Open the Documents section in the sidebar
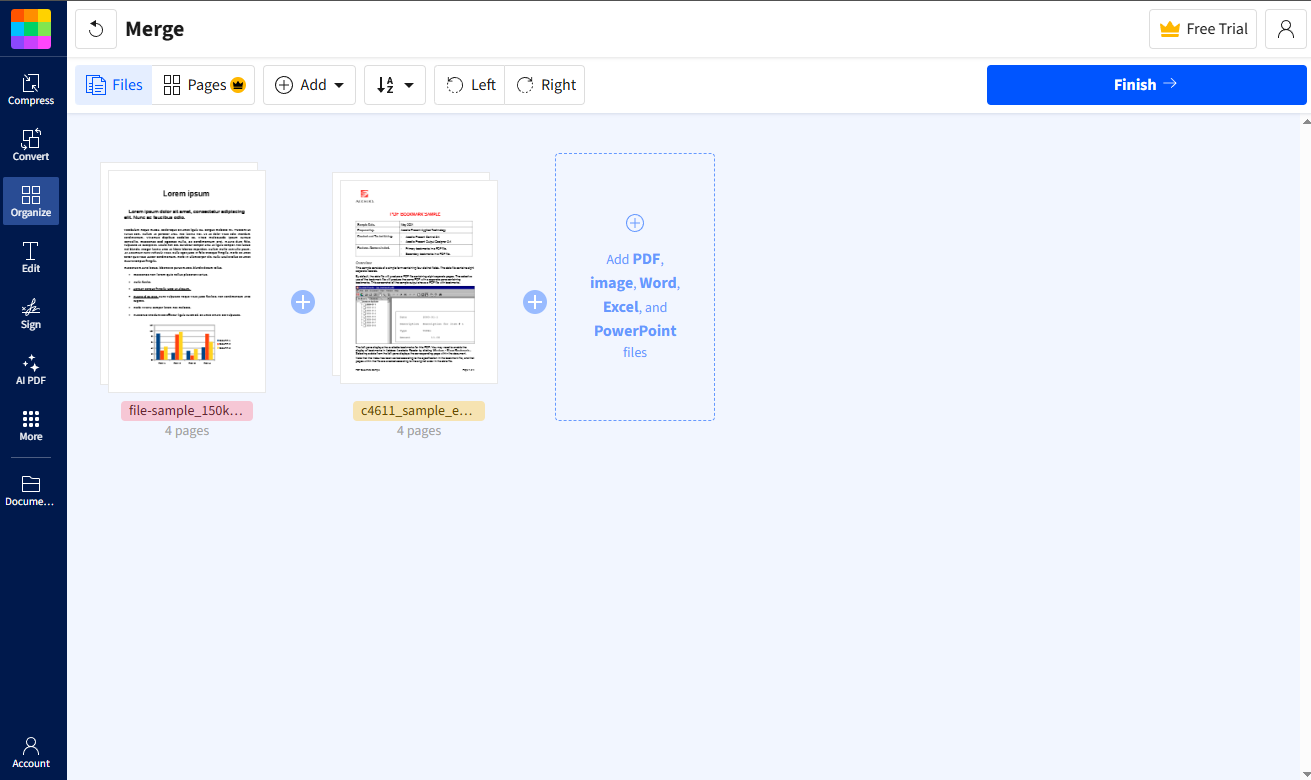 coord(31,490)
